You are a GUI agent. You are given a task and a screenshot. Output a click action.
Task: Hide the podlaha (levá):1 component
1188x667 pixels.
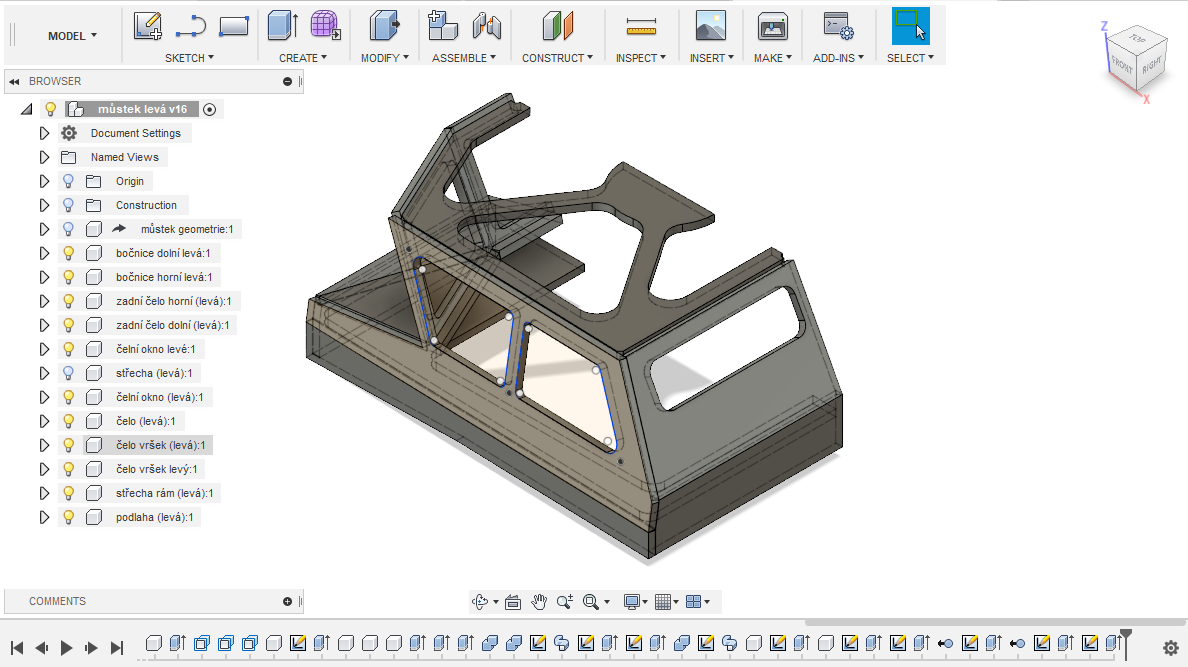pyautogui.click(x=69, y=517)
